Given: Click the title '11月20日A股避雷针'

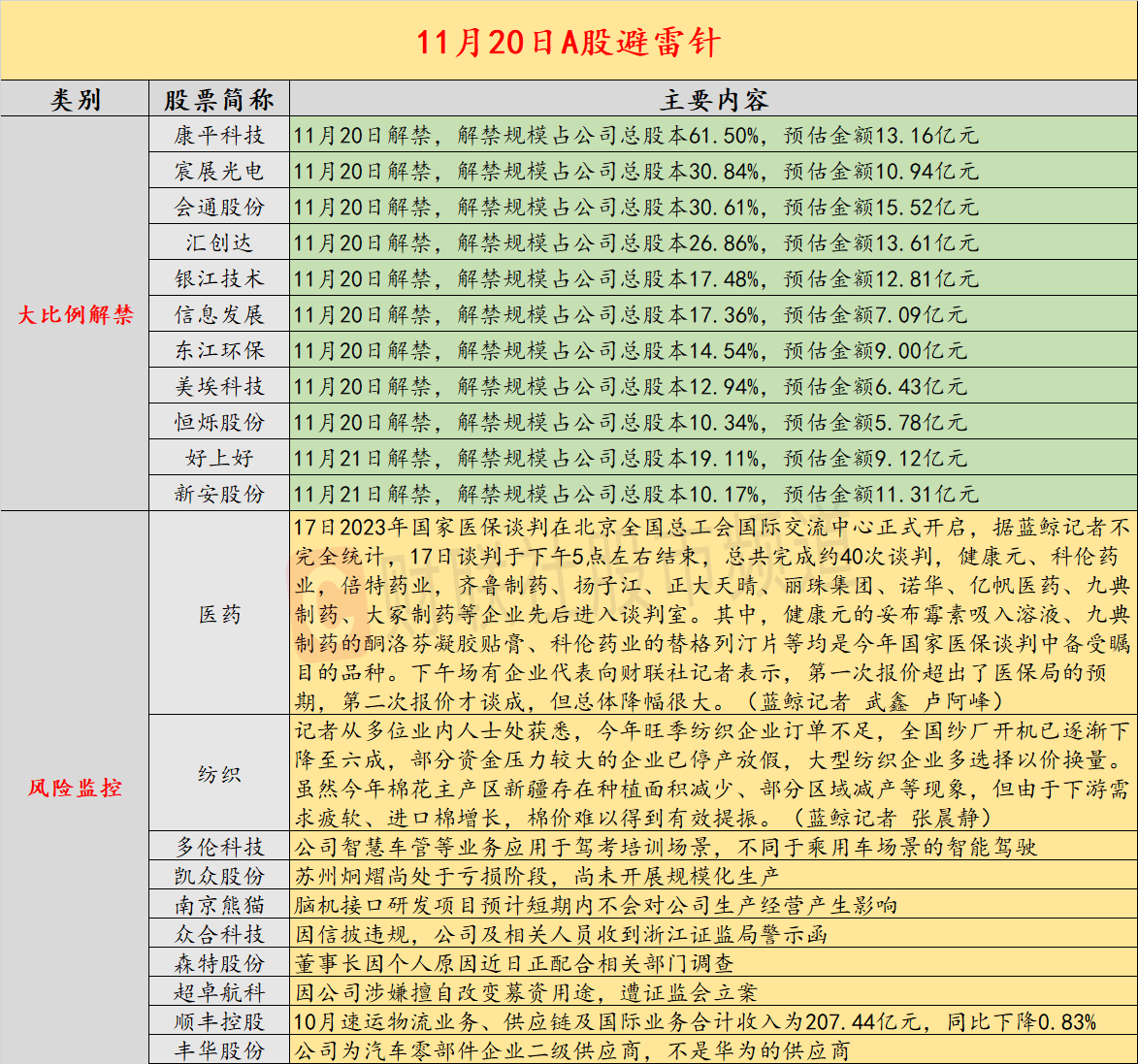Looking at the screenshot, I should 569,42.
